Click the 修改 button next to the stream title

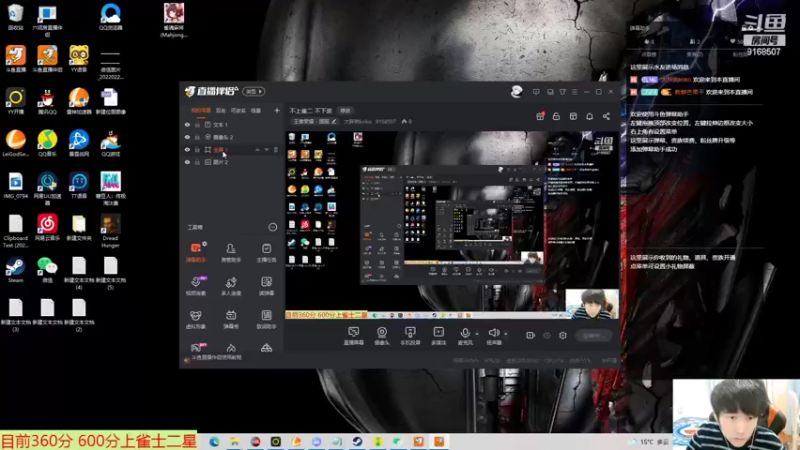point(345,111)
